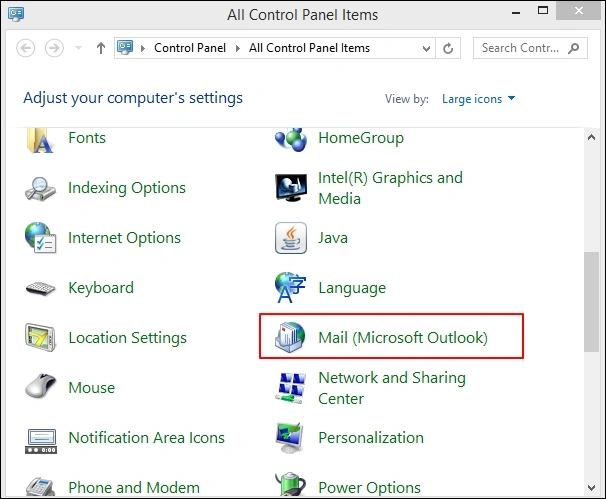Click the address bar Control Panel icon

pyautogui.click(x=125, y=48)
